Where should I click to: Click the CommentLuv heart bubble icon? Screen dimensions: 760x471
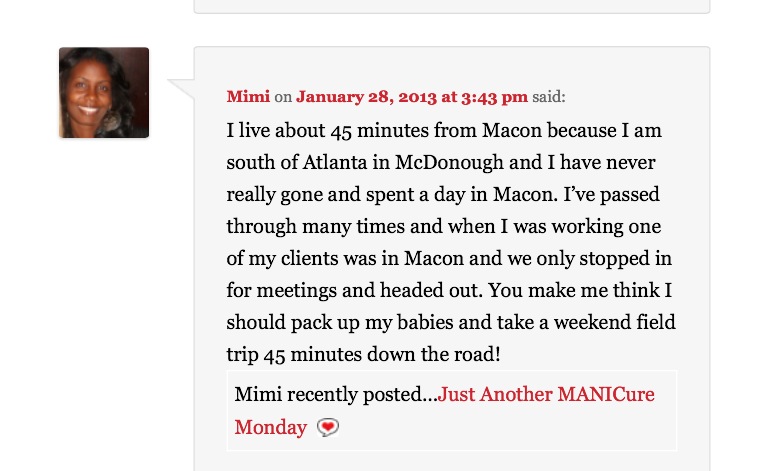point(328,427)
